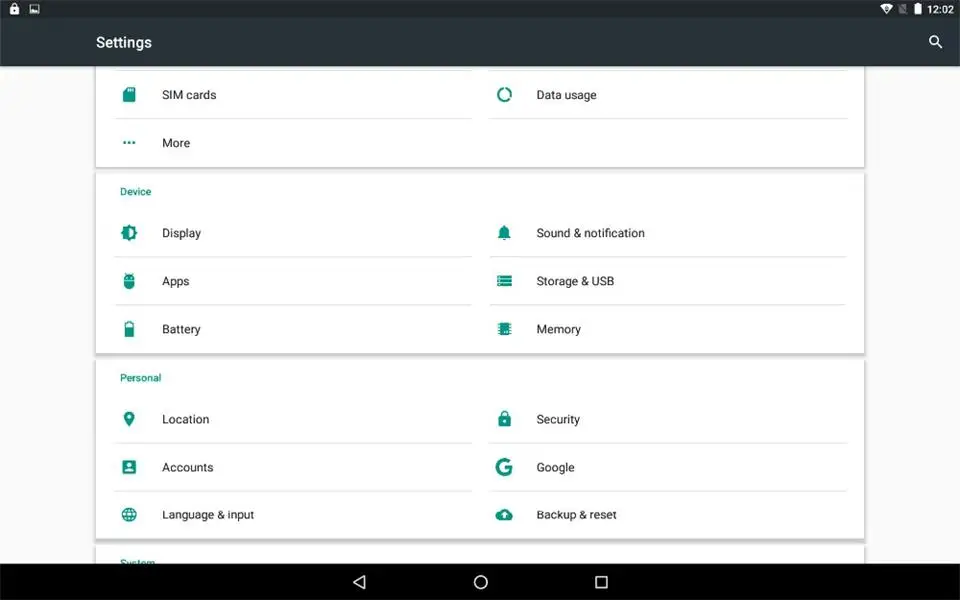Open Security settings
This screenshot has width=960, height=600.
[x=668, y=419]
